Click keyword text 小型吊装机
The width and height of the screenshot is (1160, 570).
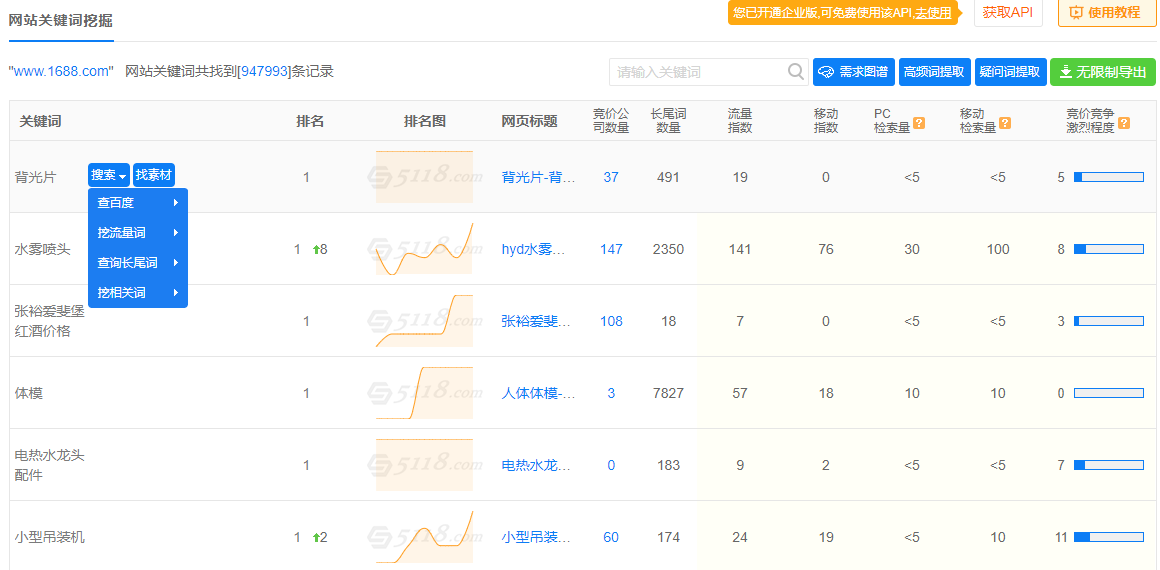50,537
